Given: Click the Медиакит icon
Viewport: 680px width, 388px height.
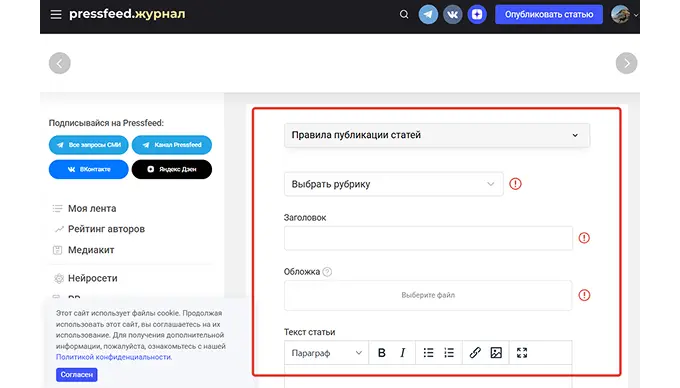Looking at the screenshot, I should [57, 250].
